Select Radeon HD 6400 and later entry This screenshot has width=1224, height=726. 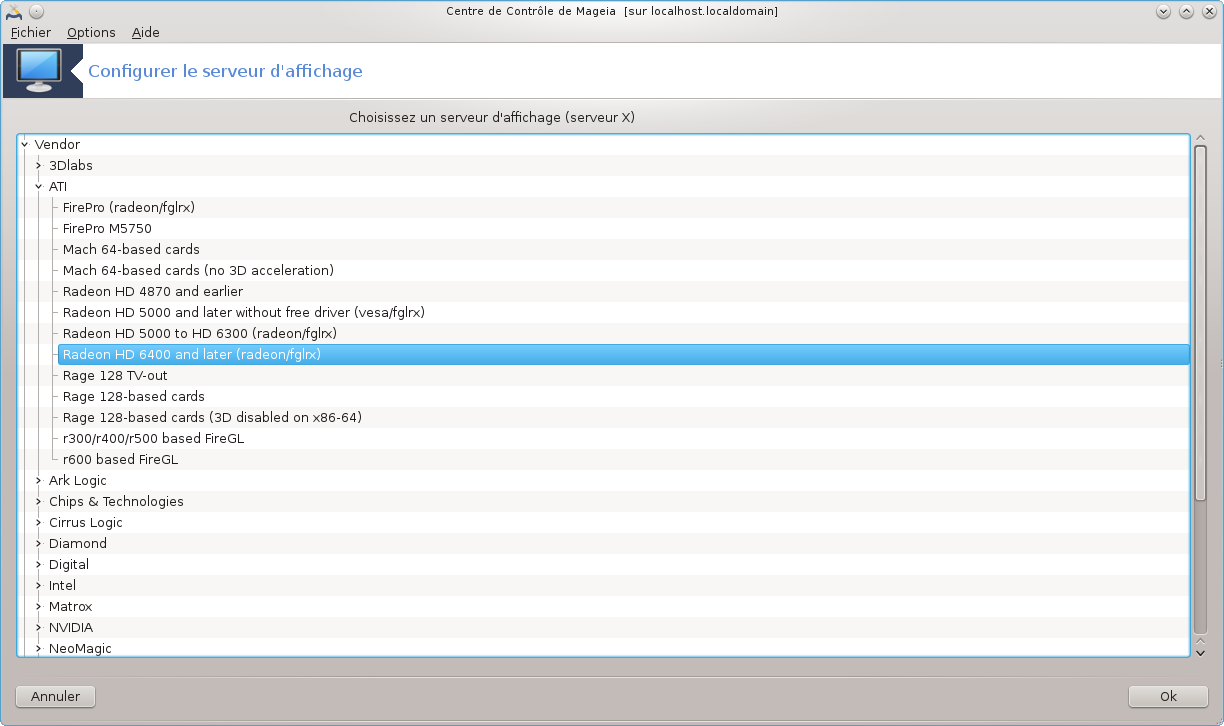pyautogui.click(x=623, y=355)
